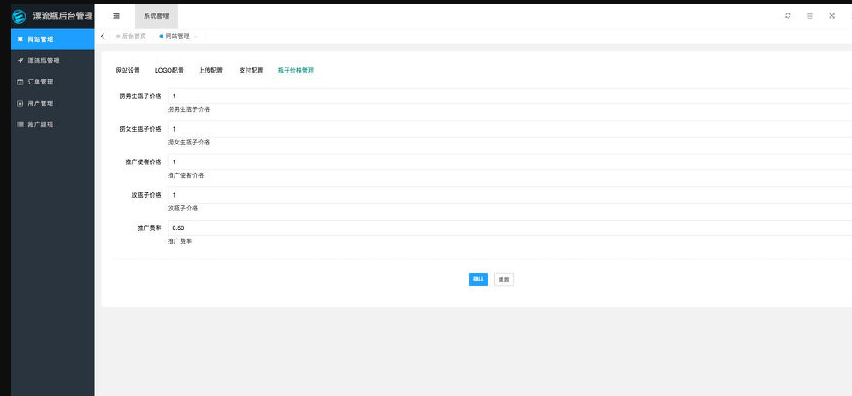Select the 系统管理 top tab
852x396 pixels.
(x=156, y=16)
